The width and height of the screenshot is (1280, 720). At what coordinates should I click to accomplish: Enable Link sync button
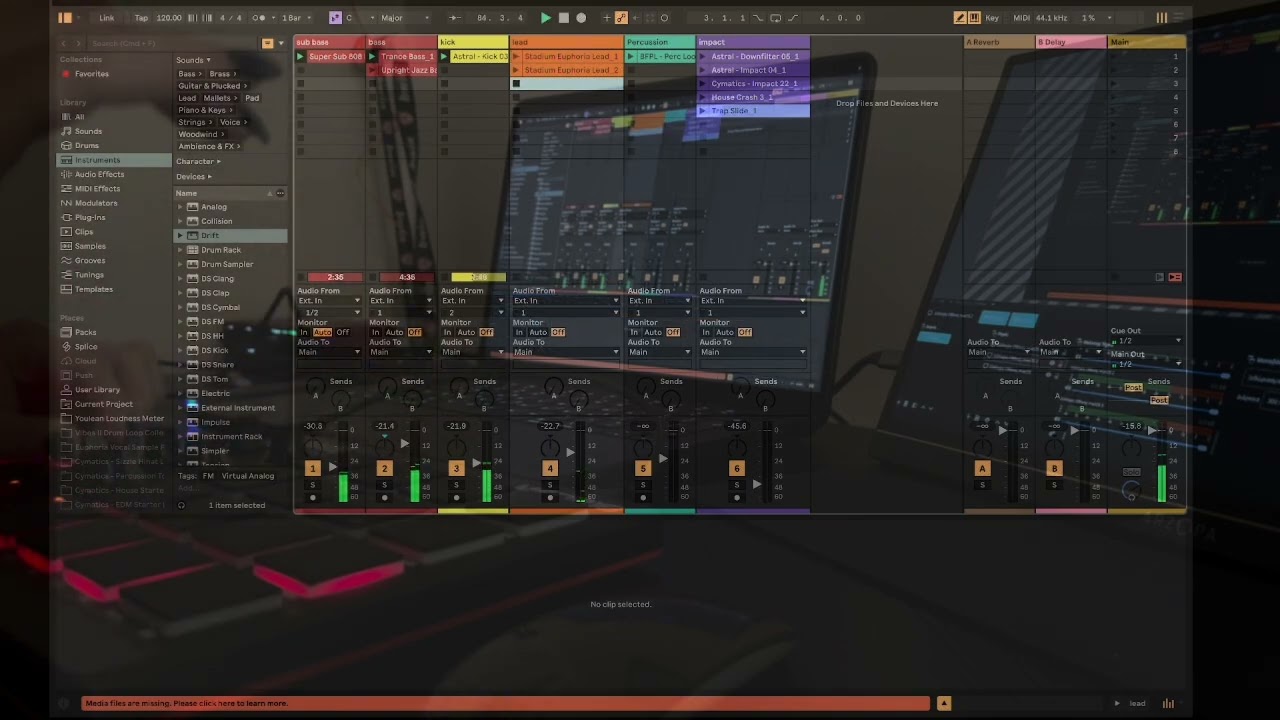tap(107, 18)
